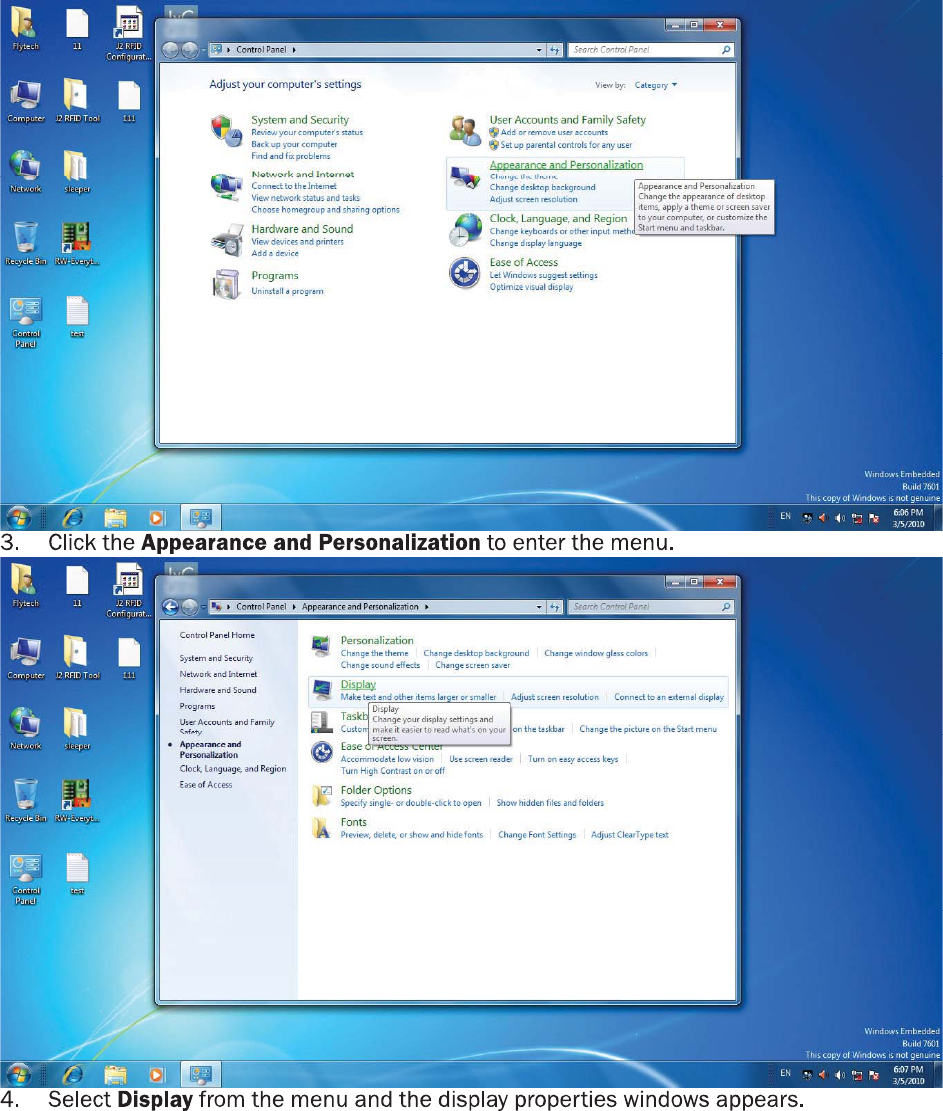The image size is (943, 1111).
Task: Open the Display heading link
Action: coord(358,684)
